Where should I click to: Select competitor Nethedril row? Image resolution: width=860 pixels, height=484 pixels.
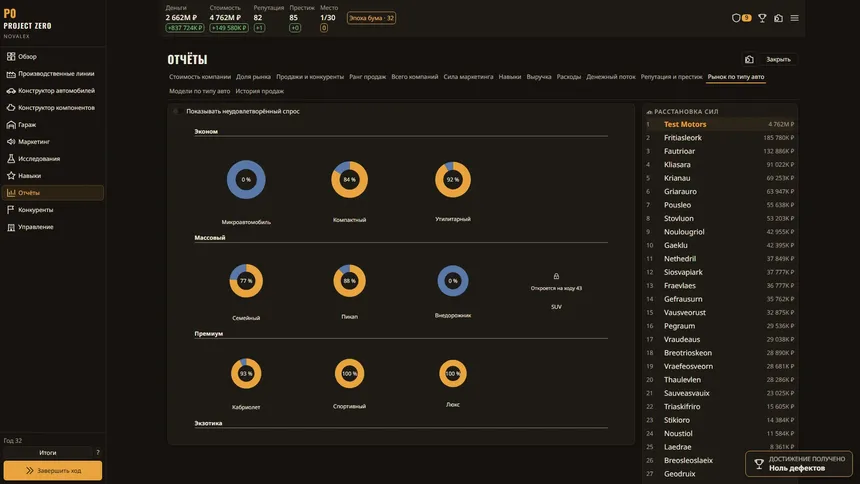pos(720,259)
